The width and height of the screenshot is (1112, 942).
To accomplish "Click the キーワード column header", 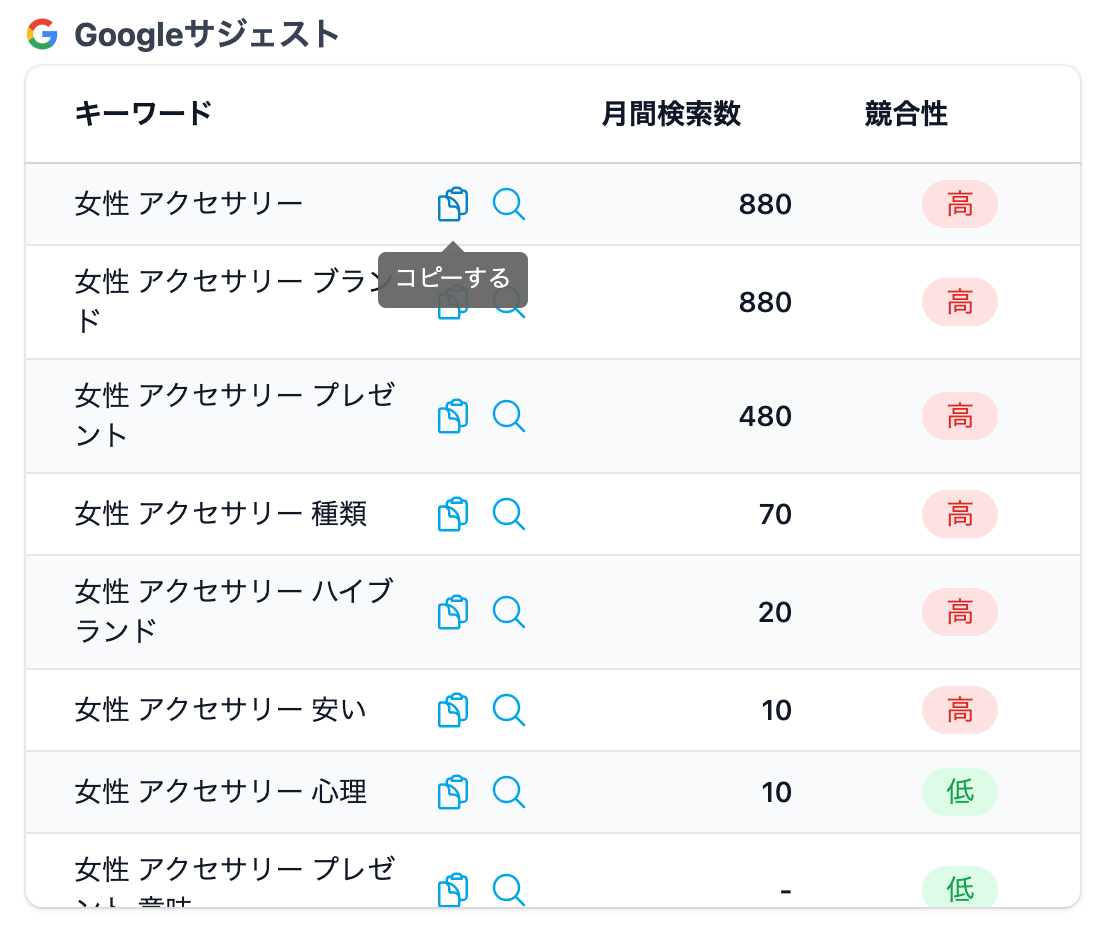I will coord(143,114).
